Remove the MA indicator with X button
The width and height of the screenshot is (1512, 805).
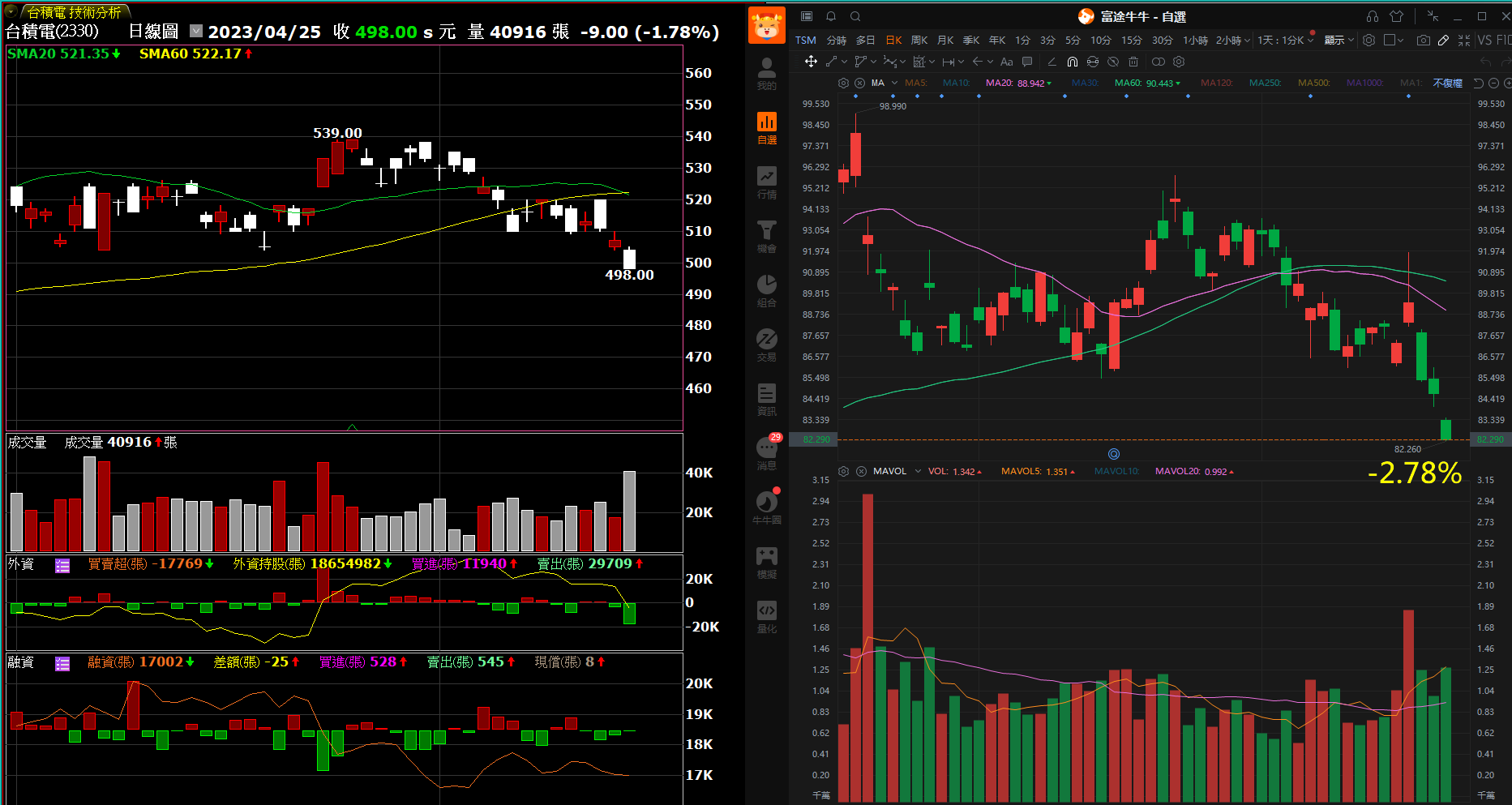[859, 83]
